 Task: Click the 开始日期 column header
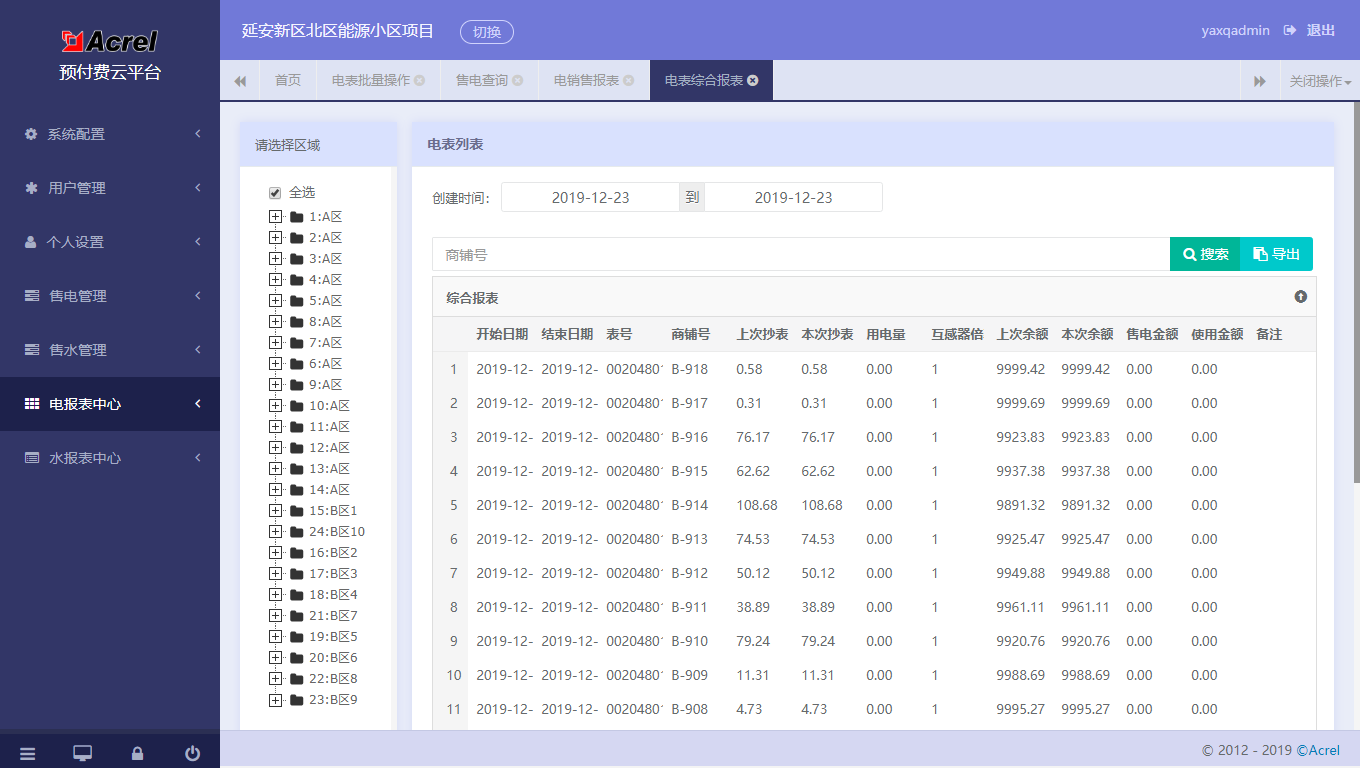coord(502,334)
